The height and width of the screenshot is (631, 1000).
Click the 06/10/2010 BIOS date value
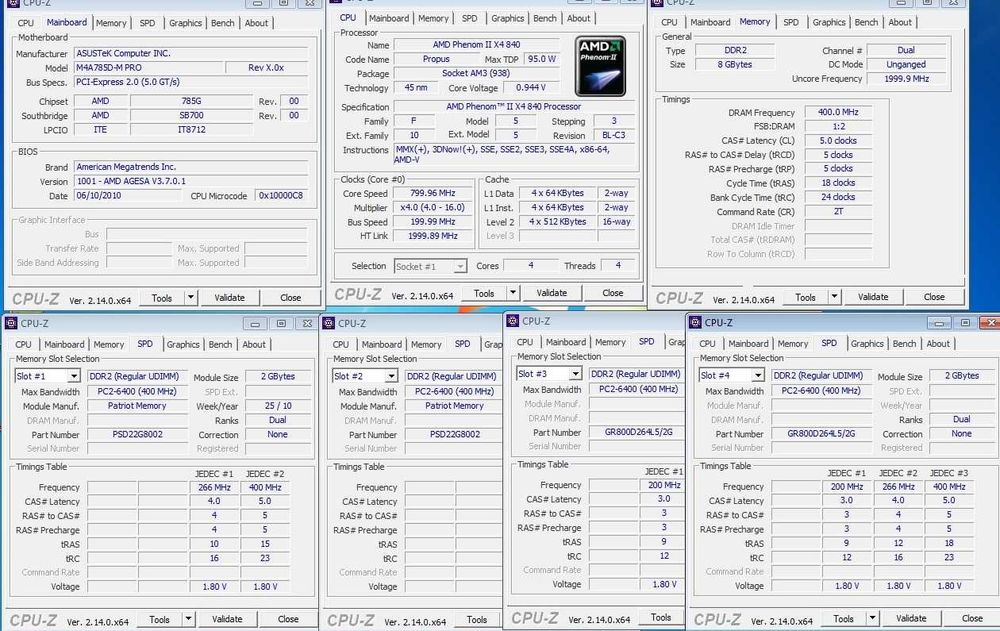click(x=127, y=196)
